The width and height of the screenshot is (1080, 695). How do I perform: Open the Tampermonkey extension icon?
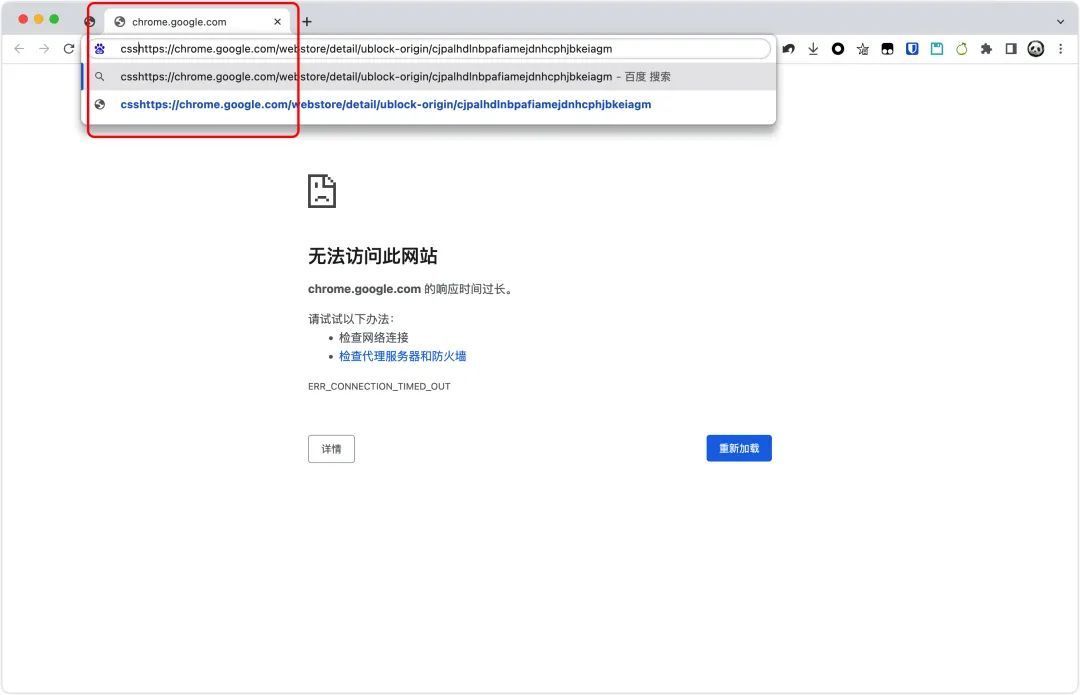click(x=888, y=49)
